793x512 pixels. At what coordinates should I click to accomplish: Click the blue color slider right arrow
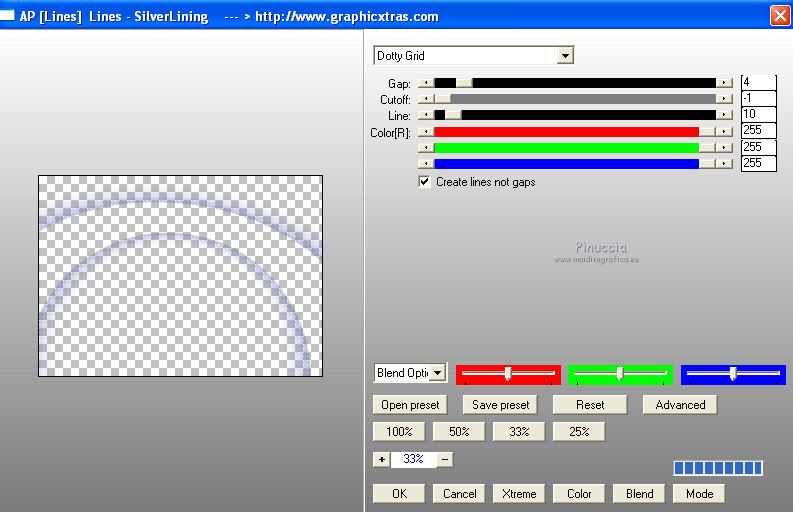(x=724, y=164)
